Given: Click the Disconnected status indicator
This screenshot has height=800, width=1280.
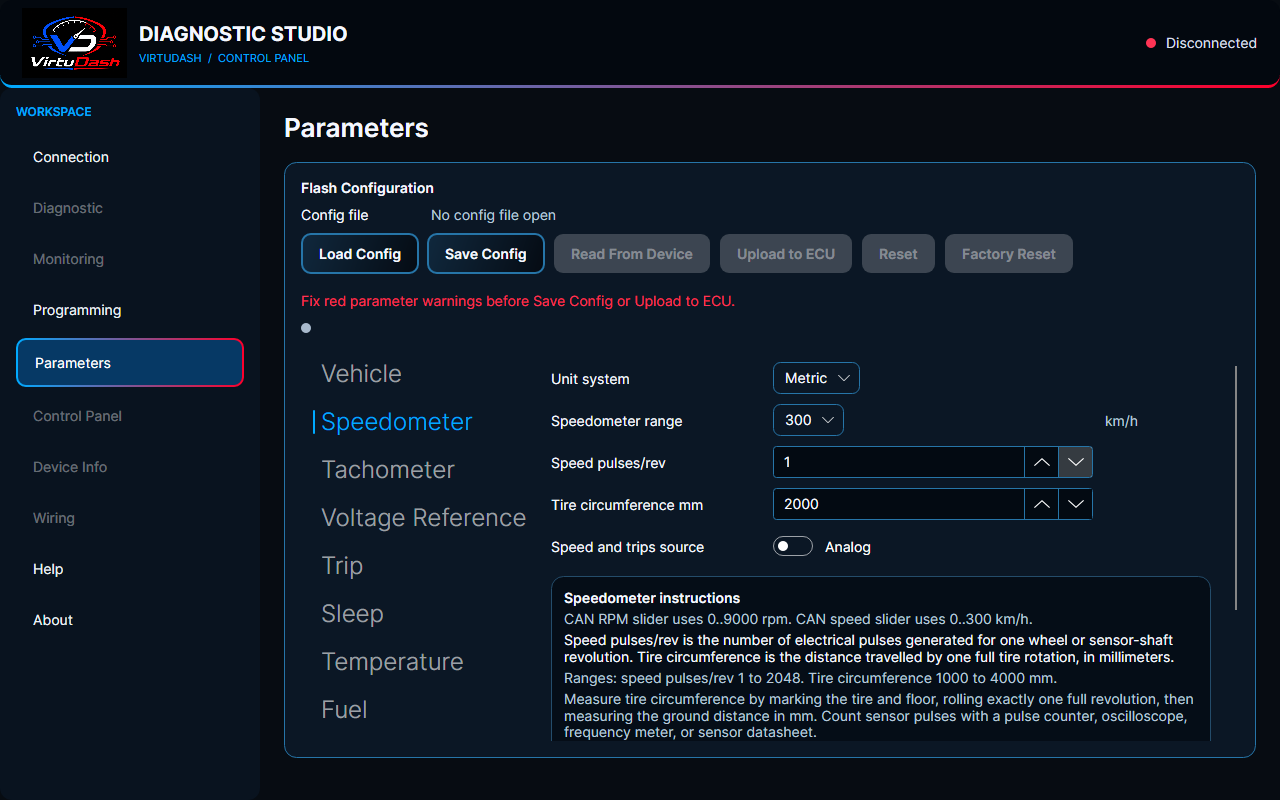Looking at the screenshot, I should 1201,43.
